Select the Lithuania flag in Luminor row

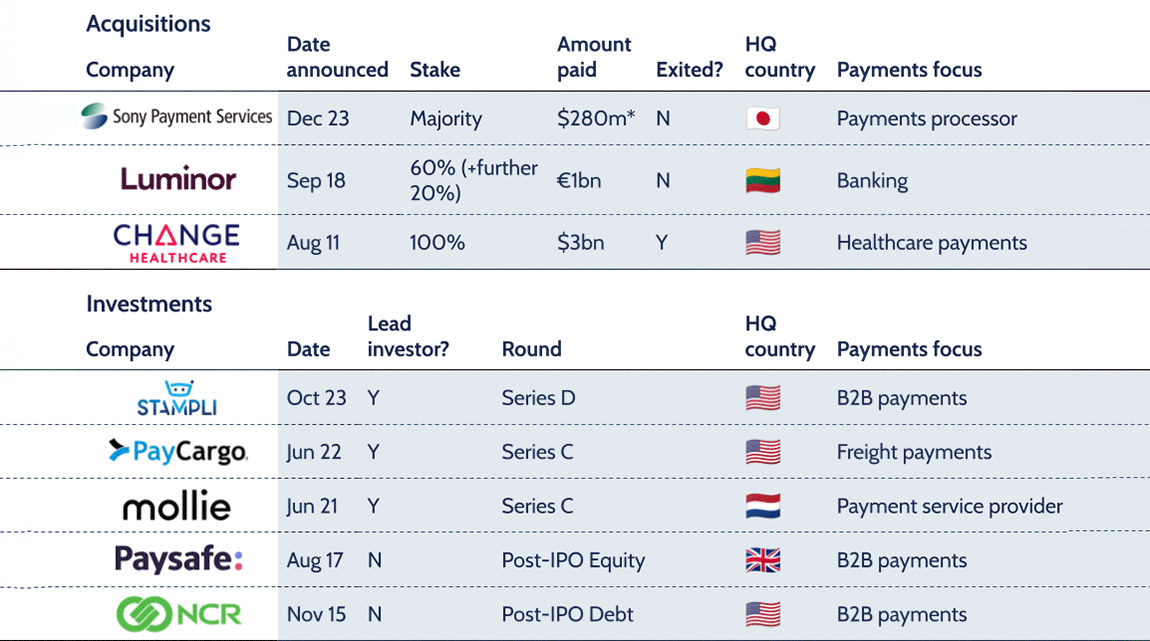[763, 181]
